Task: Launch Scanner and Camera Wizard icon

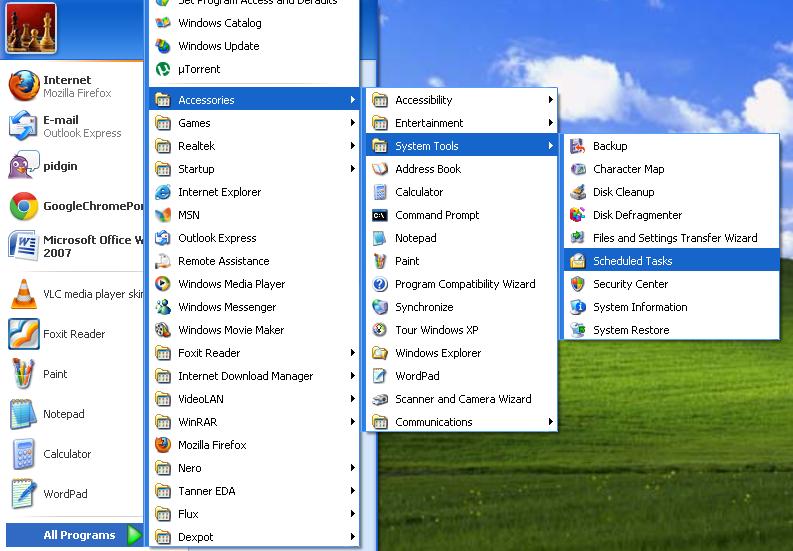Action: (380, 399)
